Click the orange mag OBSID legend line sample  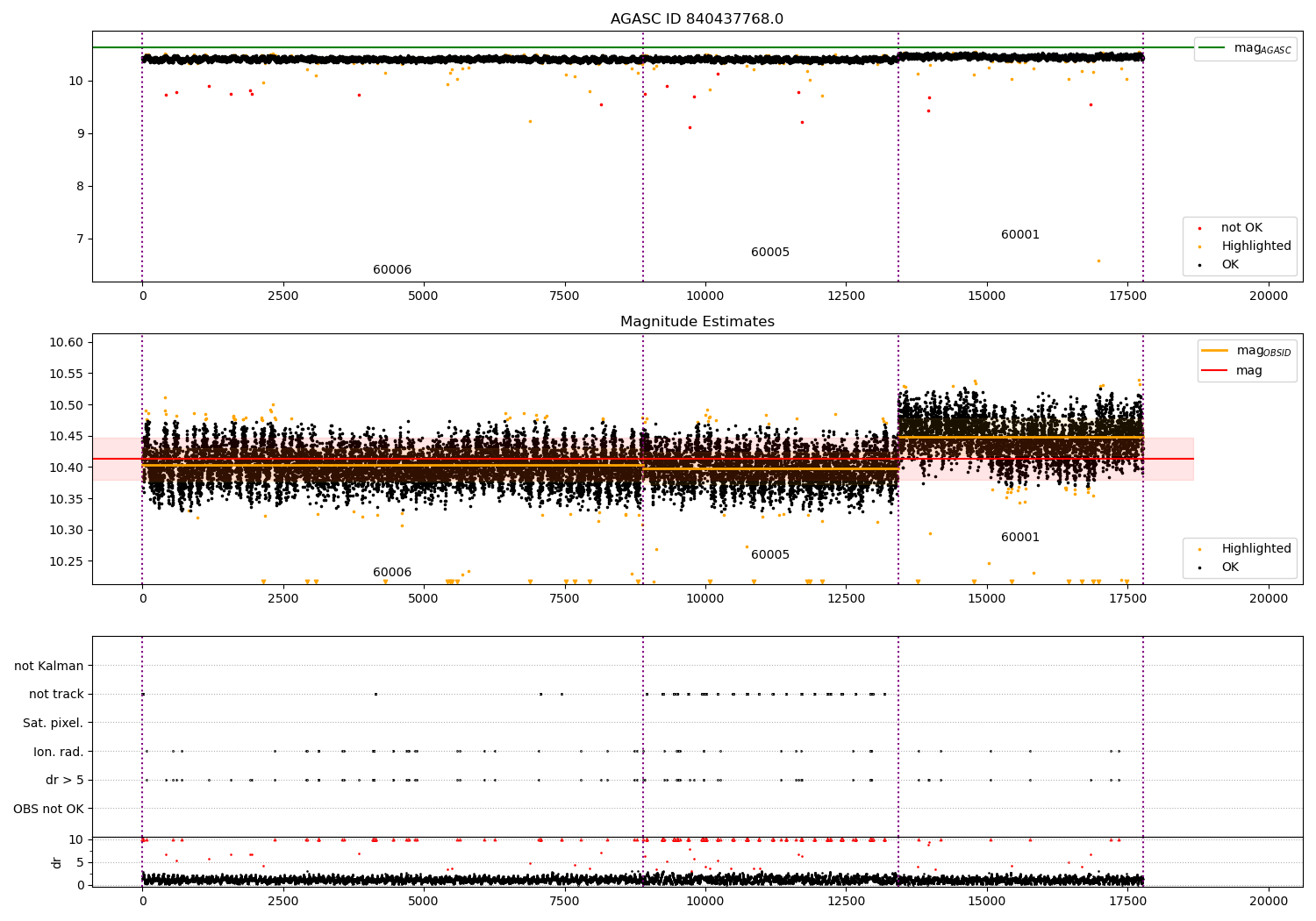(x=1214, y=351)
